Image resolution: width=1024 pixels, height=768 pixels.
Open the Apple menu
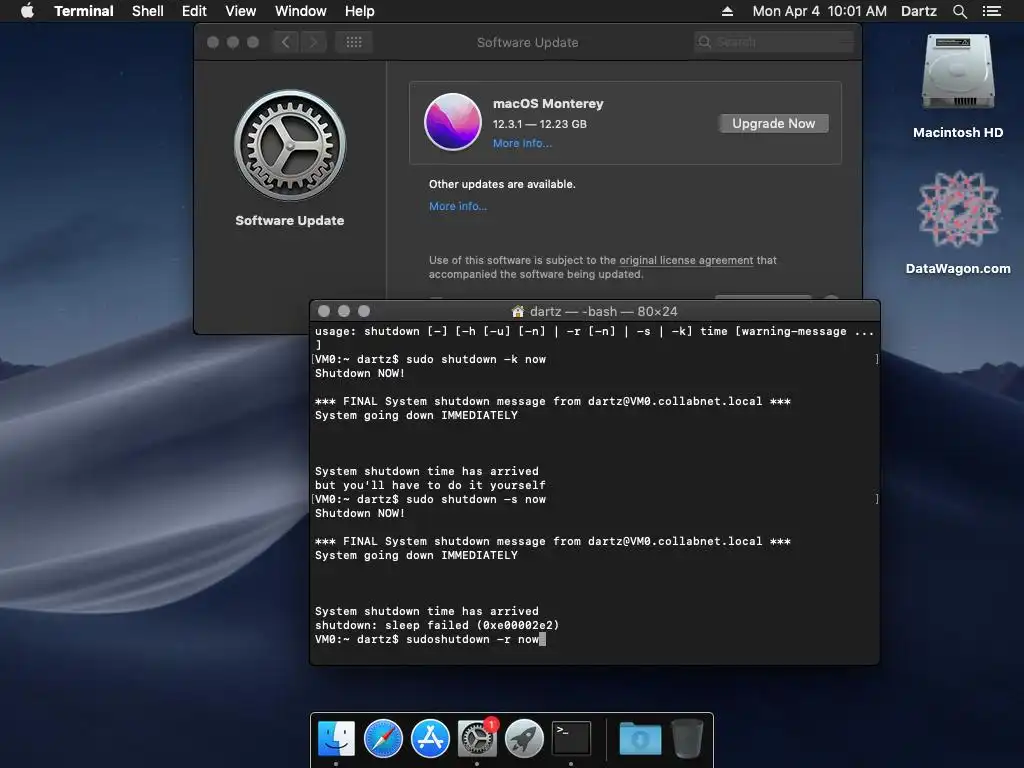[27, 11]
